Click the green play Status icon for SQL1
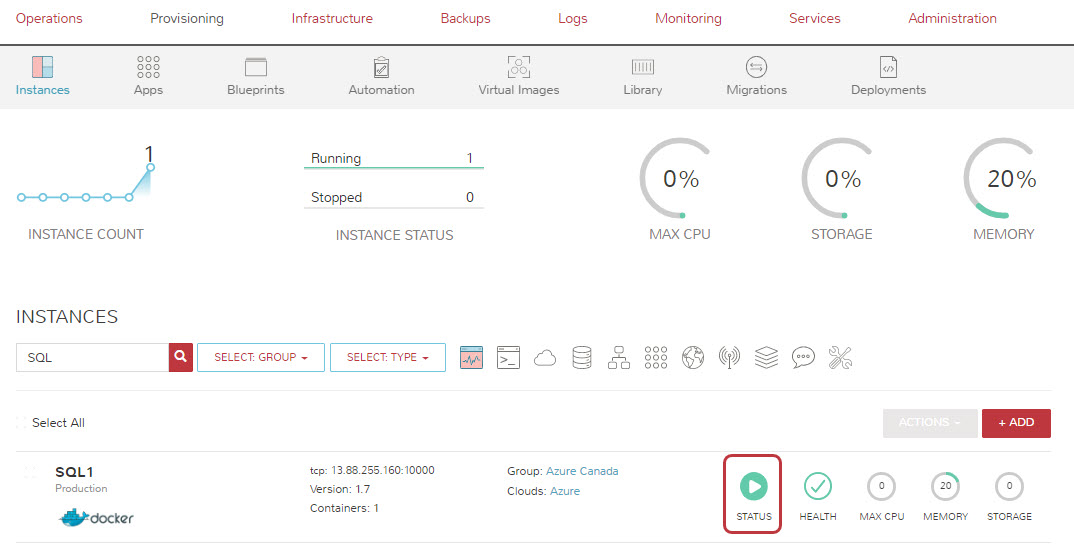This screenshot has height=556, width=1074. [x=754, y=487]
